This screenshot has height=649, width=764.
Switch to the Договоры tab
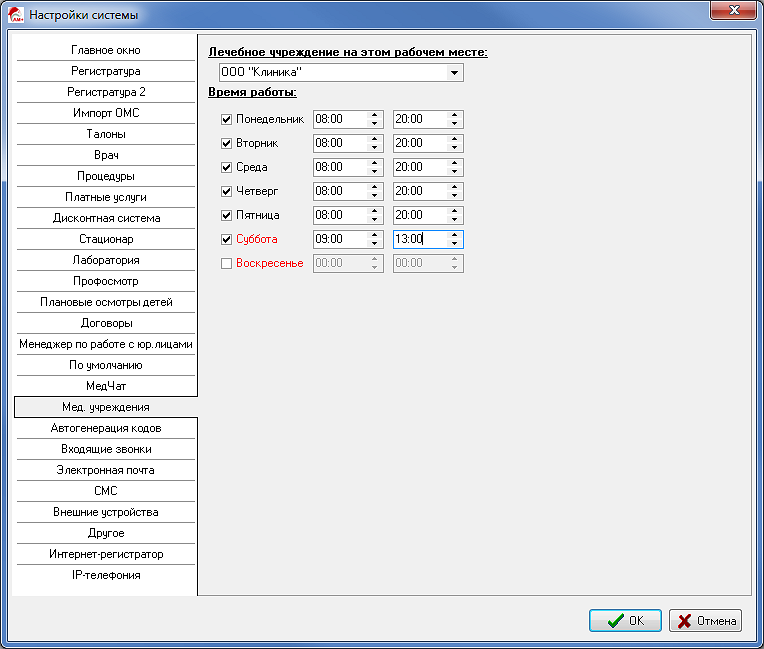[x=106, y=323]
